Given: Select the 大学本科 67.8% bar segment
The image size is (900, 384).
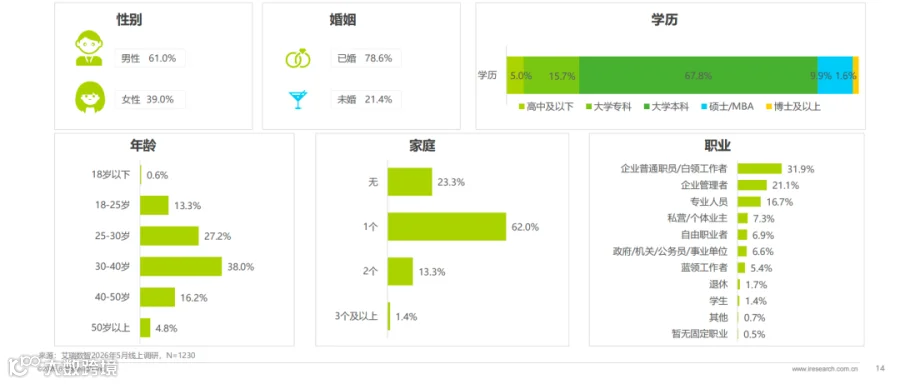Looking at the screenshot, I should click(x=698, y=75).
